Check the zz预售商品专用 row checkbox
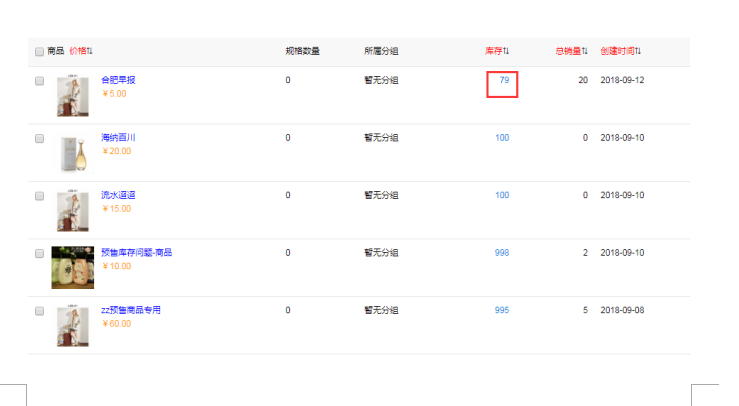The image size is (739, 406). 39,311
